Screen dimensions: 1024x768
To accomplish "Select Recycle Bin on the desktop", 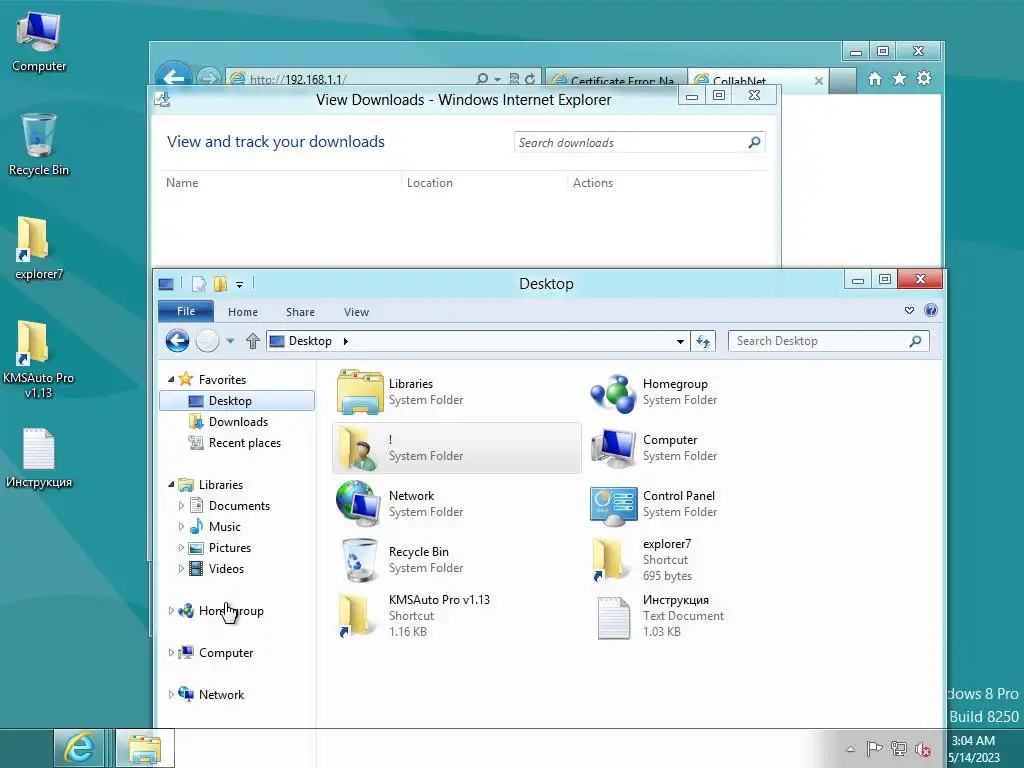I will click(x=39, y=145).
